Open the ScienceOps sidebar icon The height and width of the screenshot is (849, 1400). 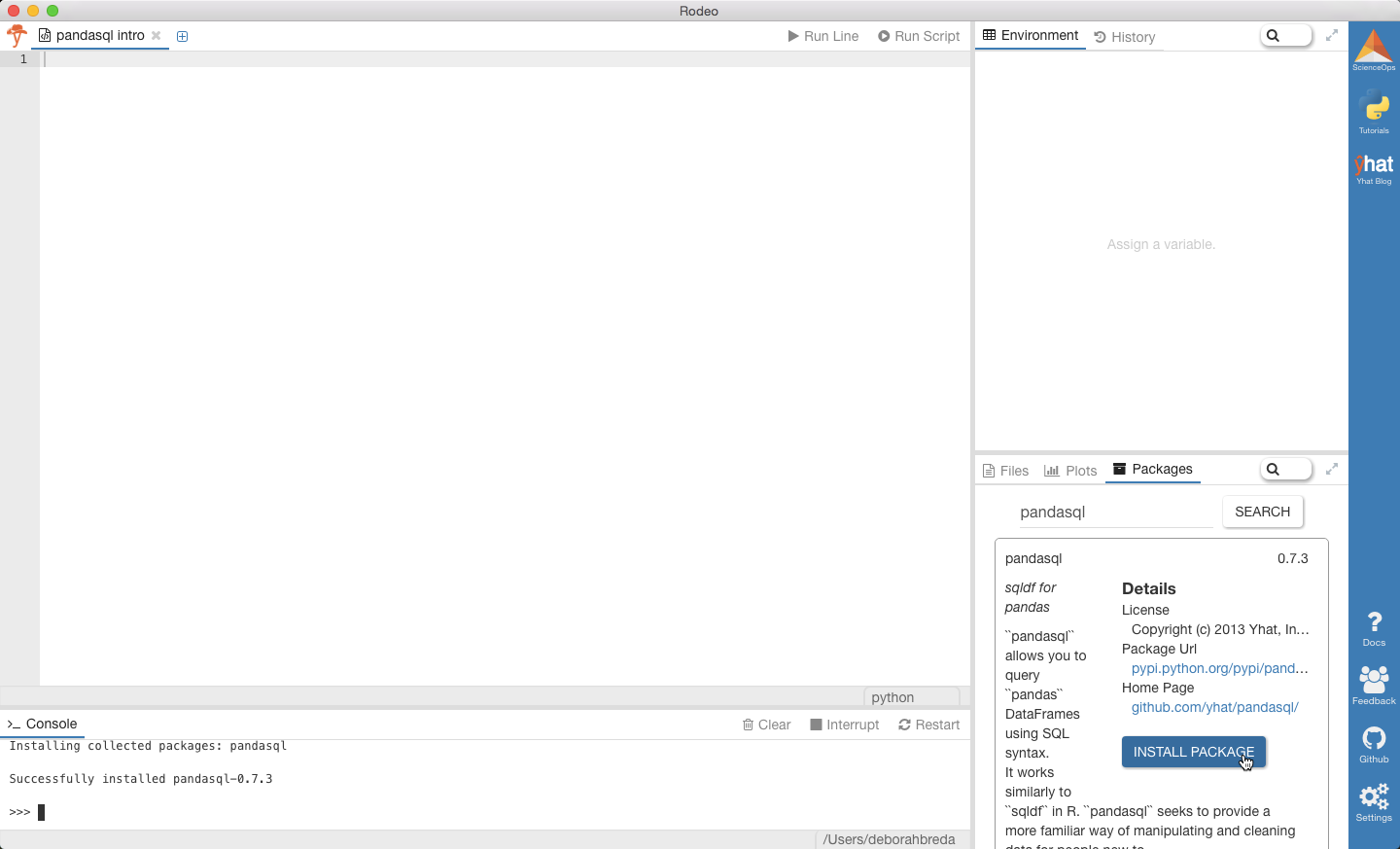click(x=1374, y=51)
